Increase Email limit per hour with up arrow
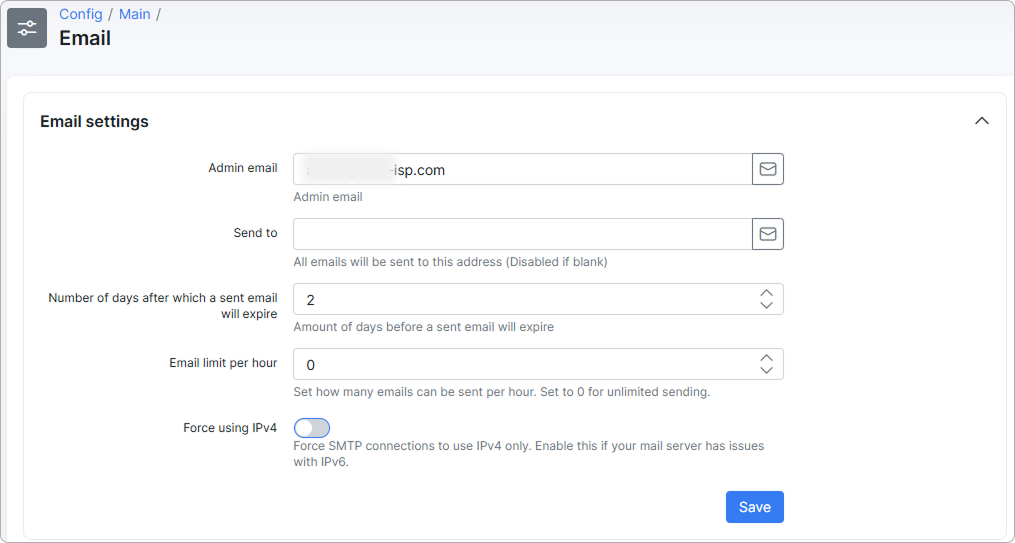 [766, 358]
